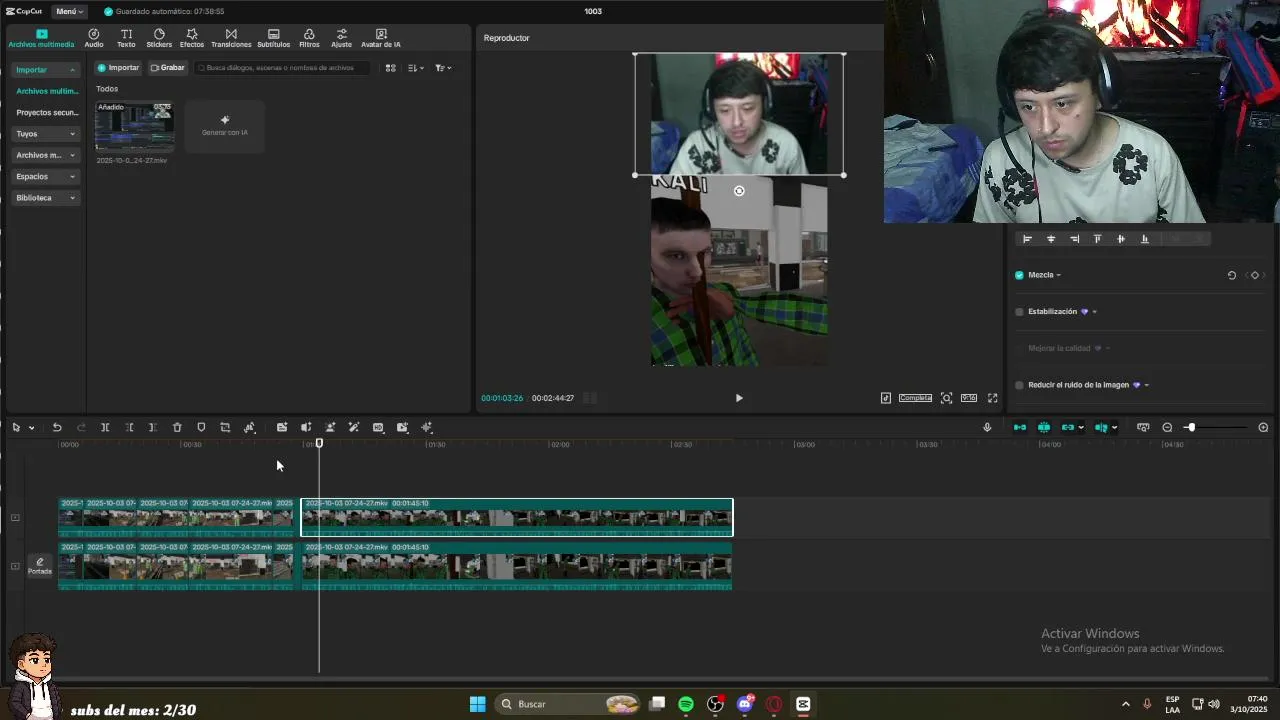Enable the Estabilización checkbox

coord(1019,312)
